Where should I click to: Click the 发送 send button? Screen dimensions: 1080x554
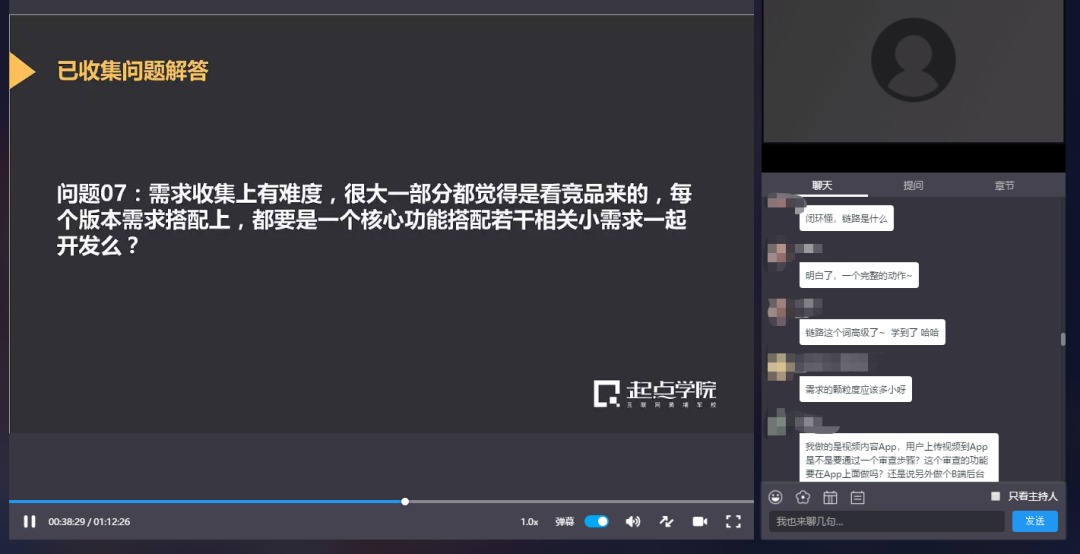coord(1035,521)
